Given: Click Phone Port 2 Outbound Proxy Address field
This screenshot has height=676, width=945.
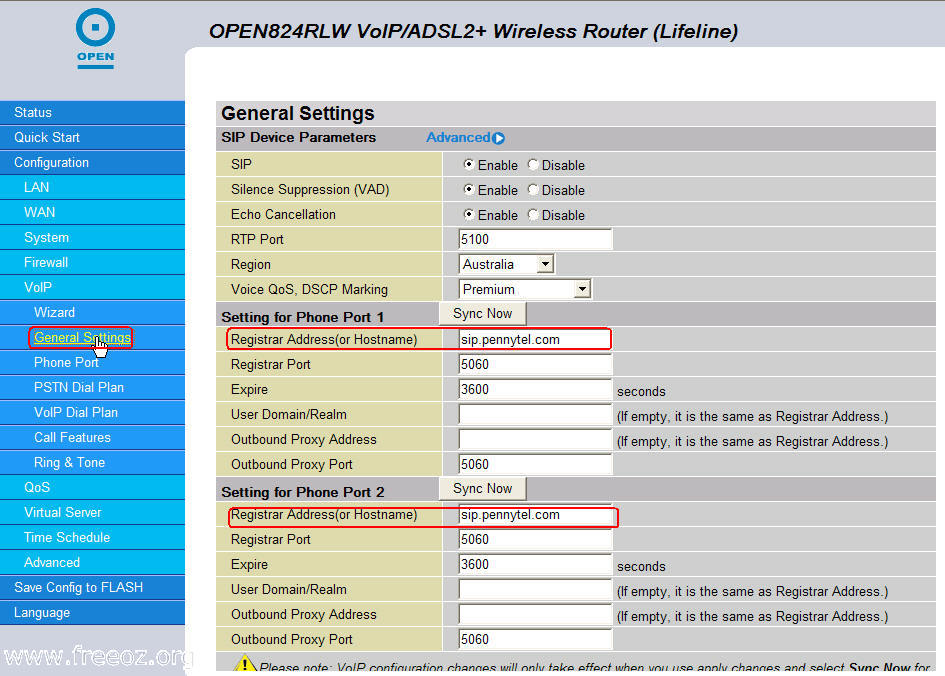Looking at the screenshot, I should [x=535, y=614].
